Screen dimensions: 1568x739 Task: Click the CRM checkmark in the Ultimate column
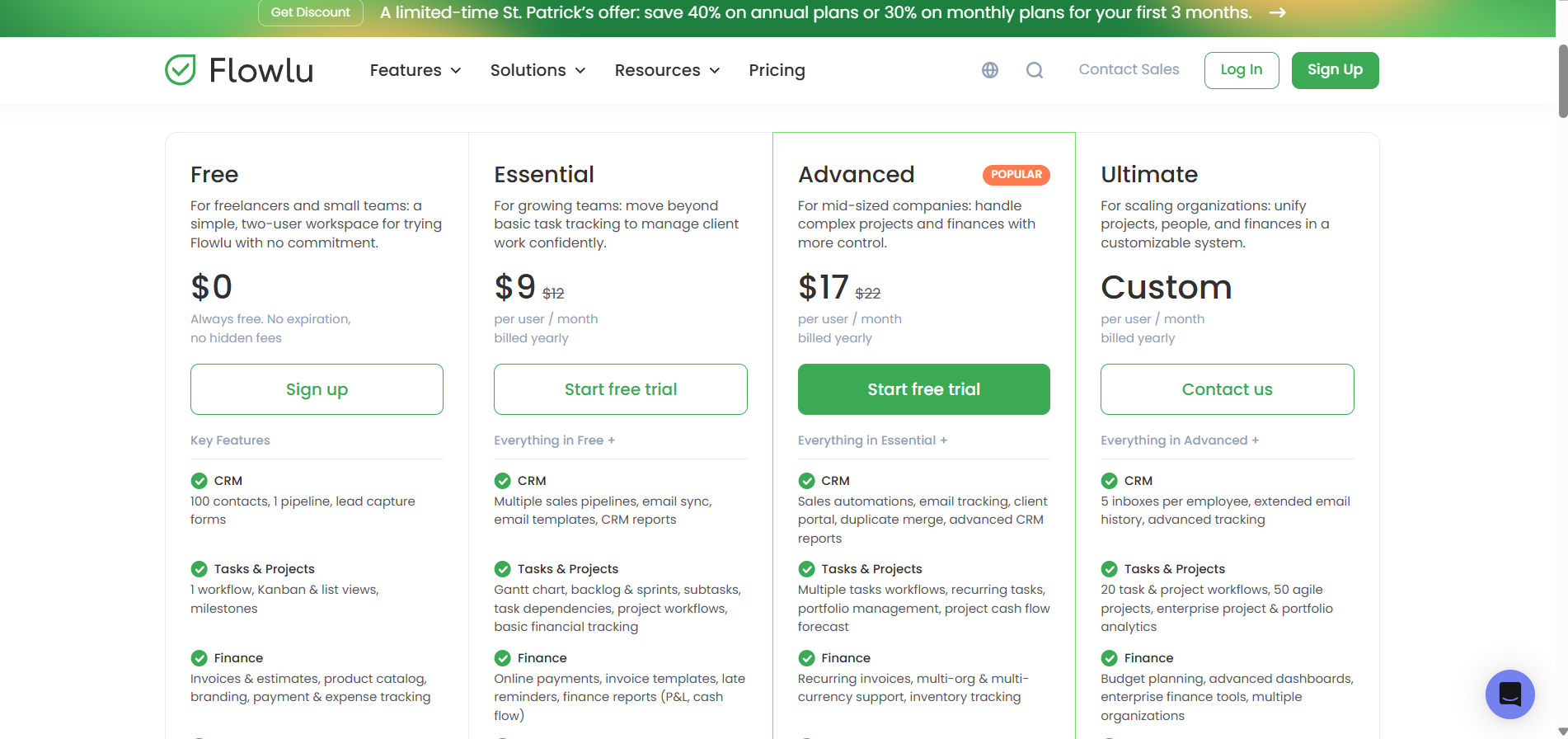point(1109,480)
